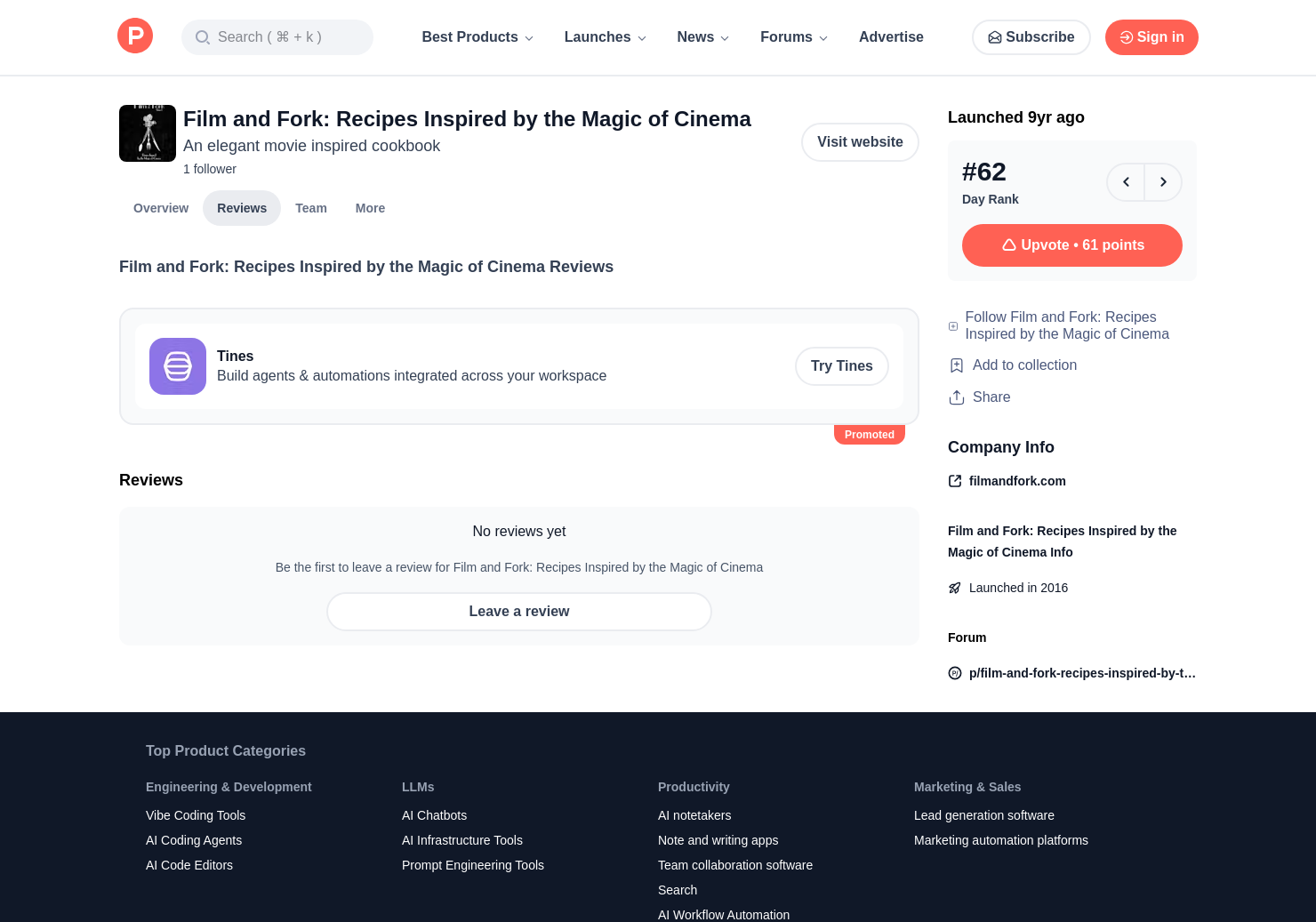Open the More tab

(370, 208)
